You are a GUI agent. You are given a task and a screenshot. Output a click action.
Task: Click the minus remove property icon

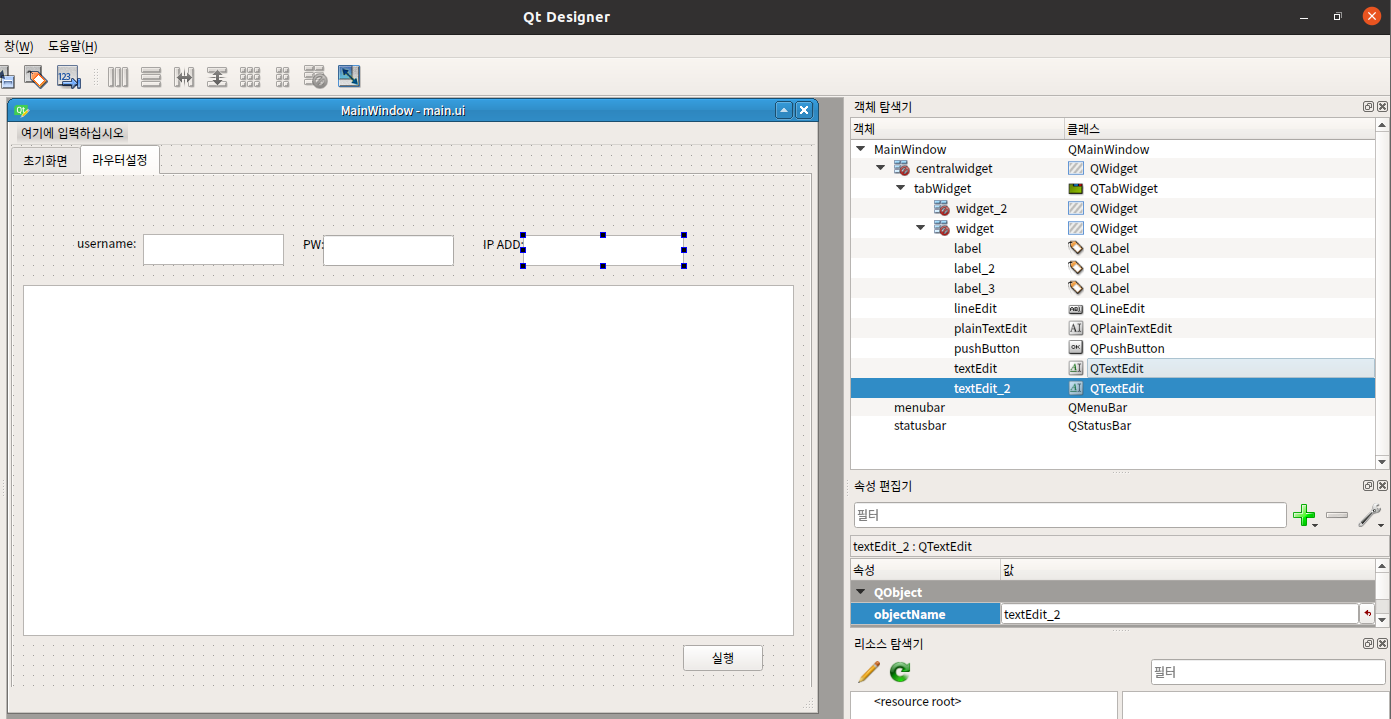tap(1337, 516)
